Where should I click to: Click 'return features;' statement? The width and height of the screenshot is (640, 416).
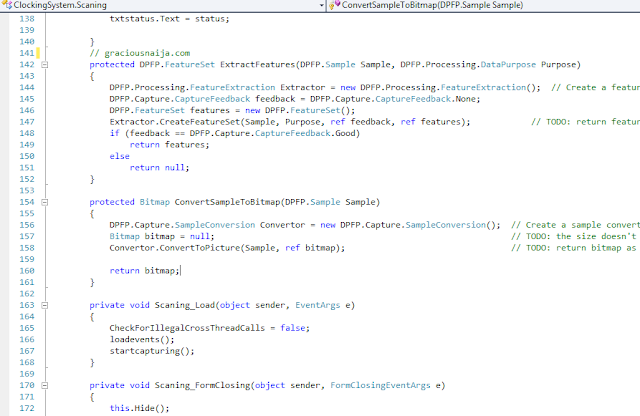169,145
